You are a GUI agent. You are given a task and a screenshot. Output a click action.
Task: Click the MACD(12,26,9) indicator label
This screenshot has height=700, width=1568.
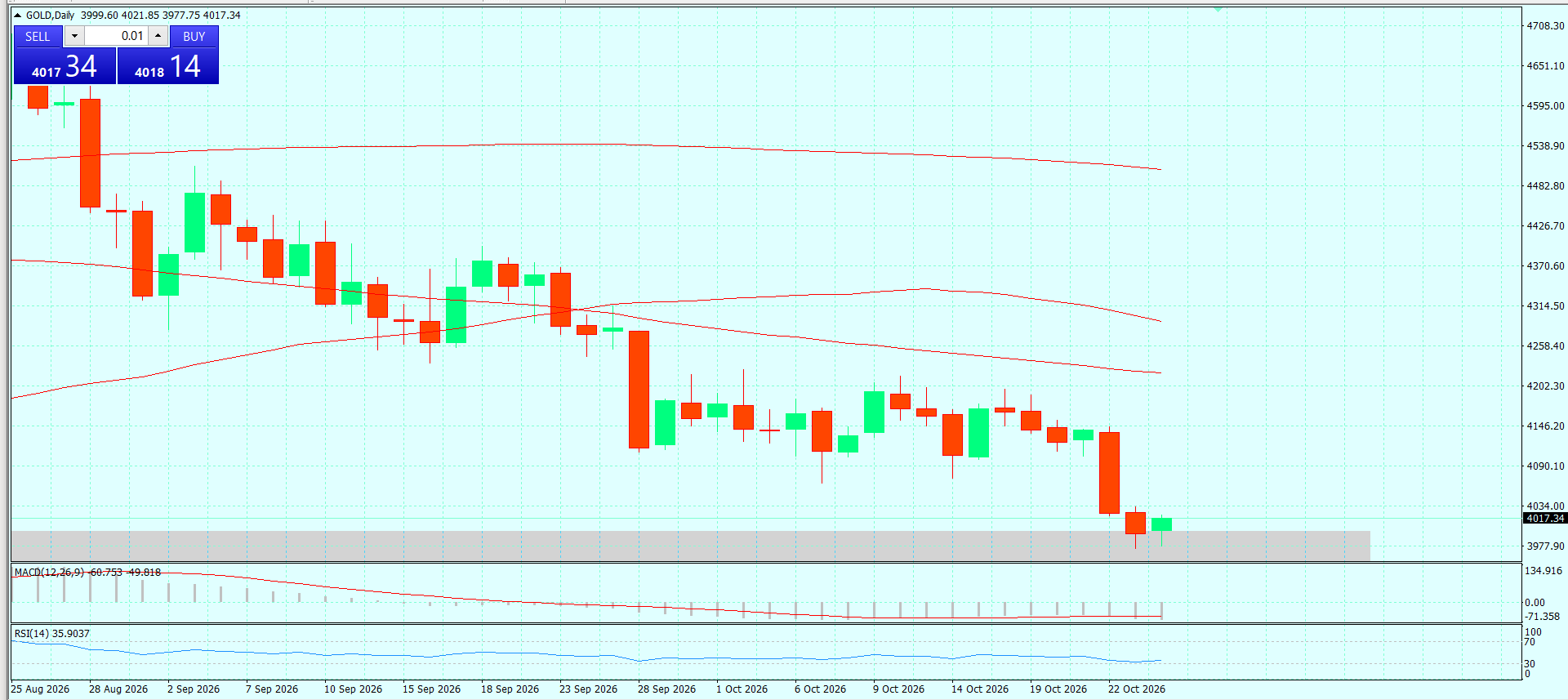click(x=50, y=573)
